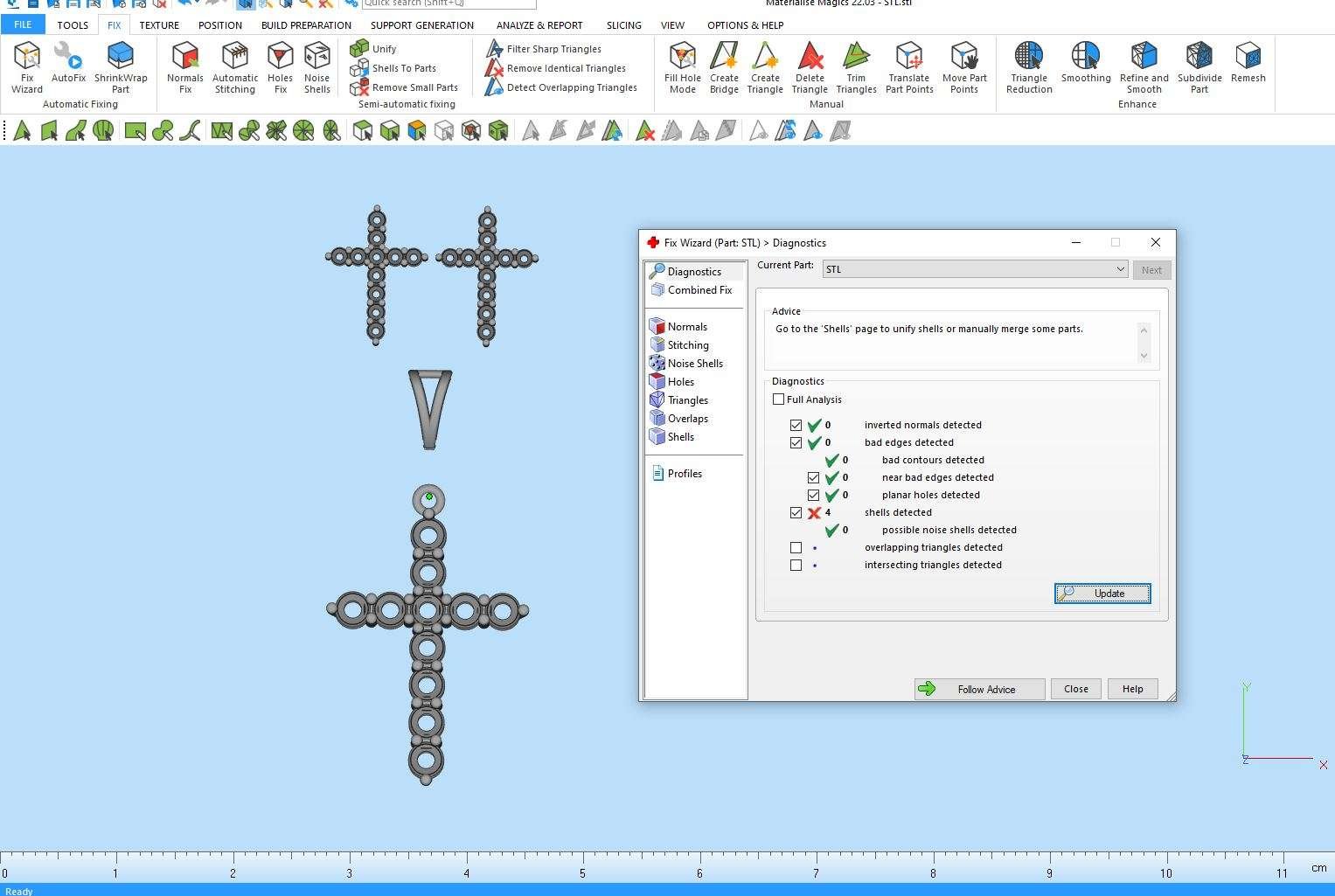This screenshot has width=1335, height=896.
Task: Enable the Full Analysis checkbox
Action: coord(779,399)
